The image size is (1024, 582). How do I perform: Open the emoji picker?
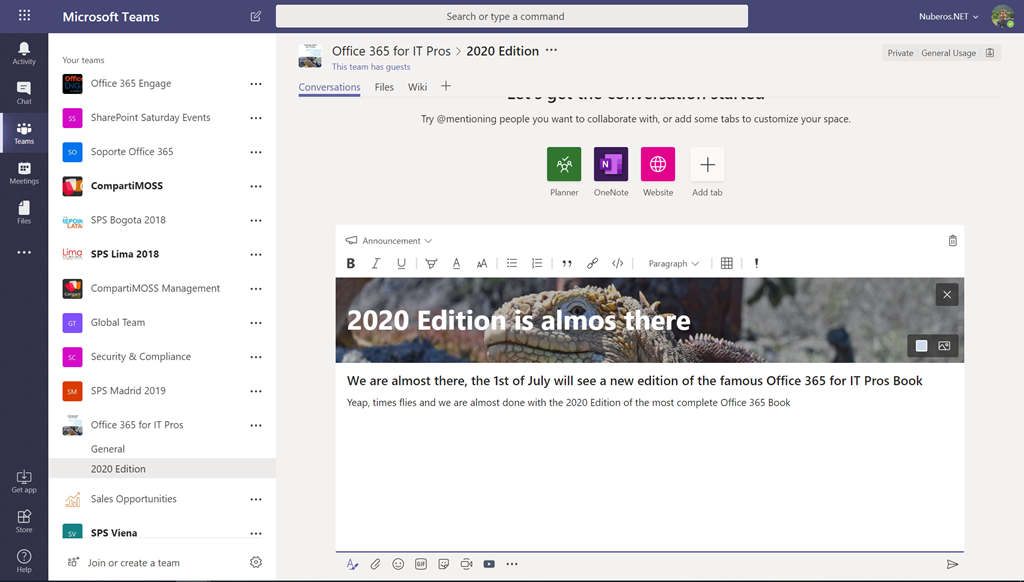coord(398,564)
